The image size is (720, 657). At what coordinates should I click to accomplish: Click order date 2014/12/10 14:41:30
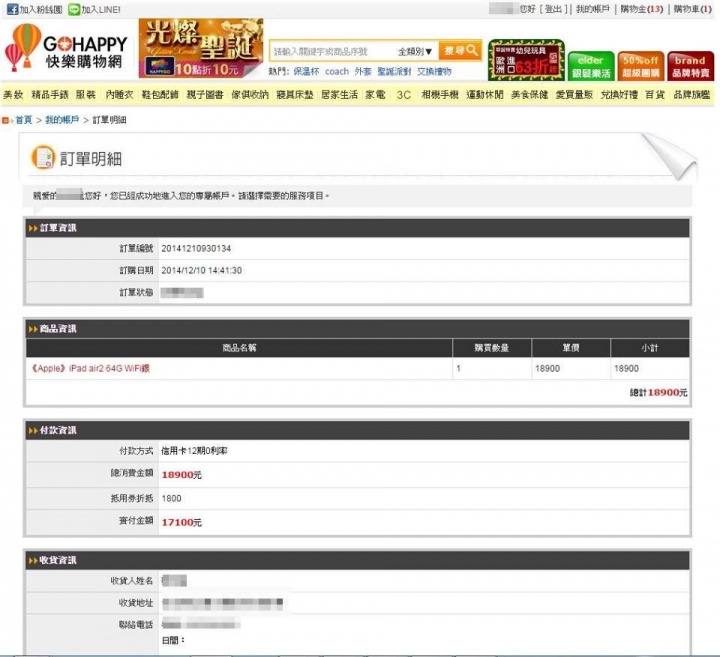point(202,271)
